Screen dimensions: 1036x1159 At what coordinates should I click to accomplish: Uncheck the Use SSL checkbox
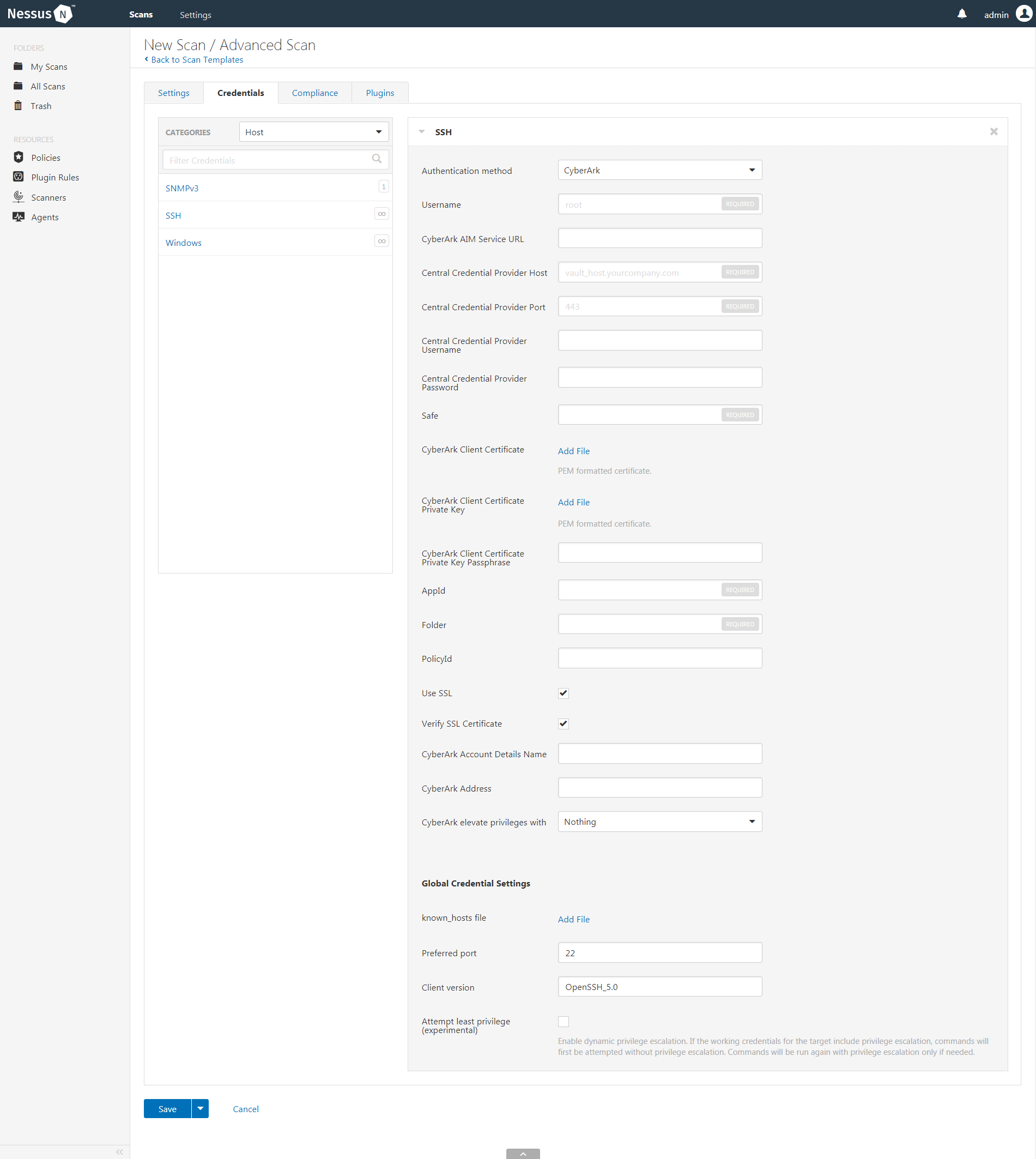[x=563, y=693]
